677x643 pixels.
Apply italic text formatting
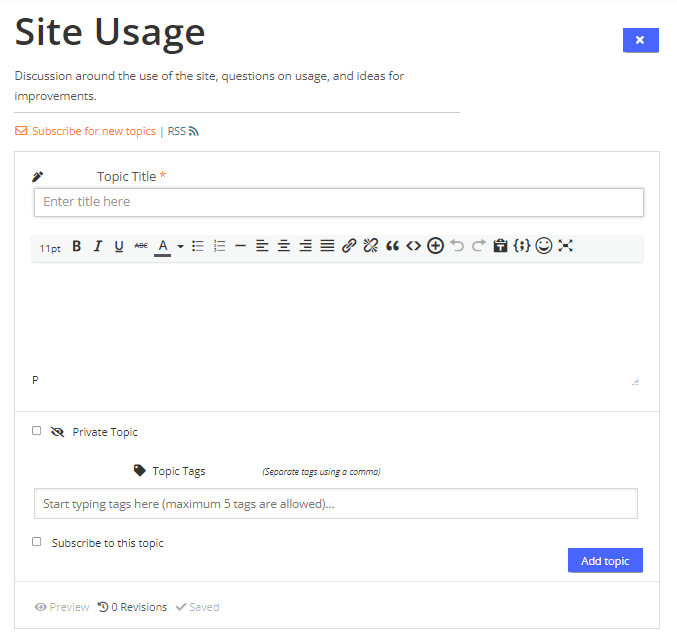point(98,246)
